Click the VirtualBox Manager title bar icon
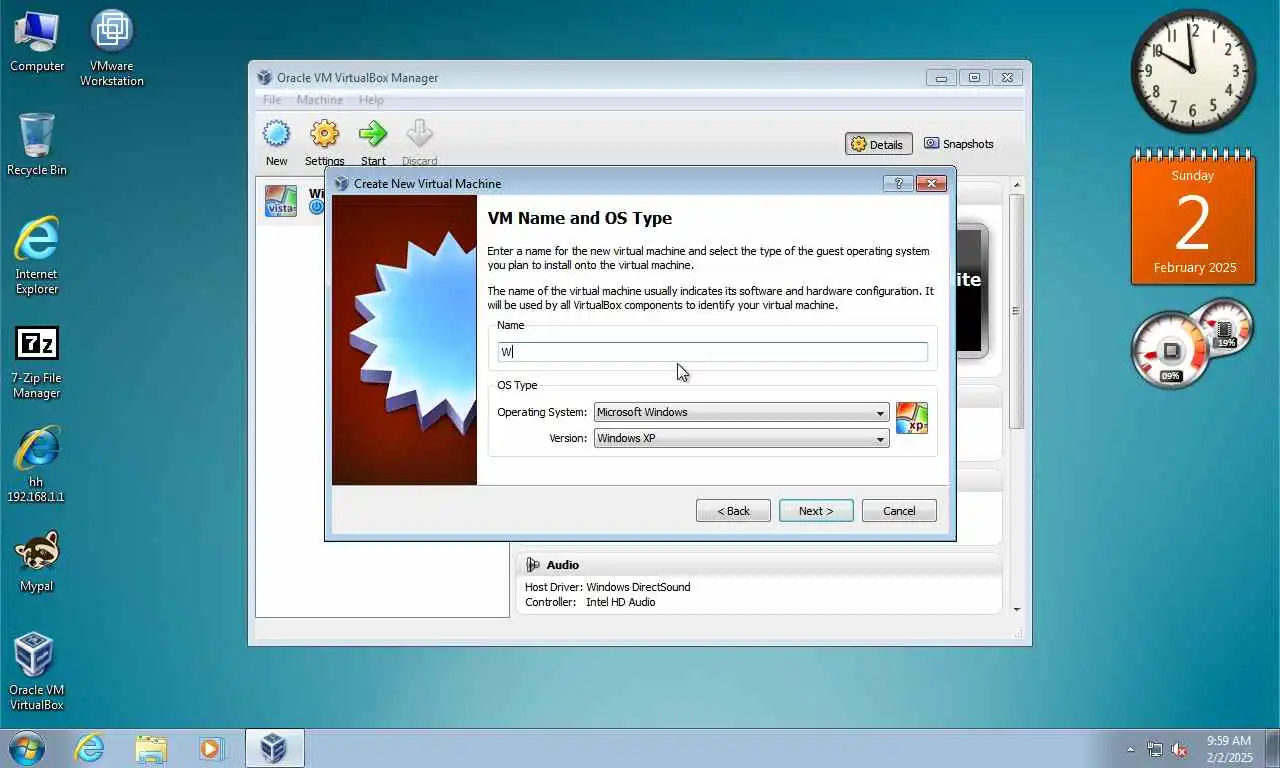Image resolution: width=1280 pixels, height=768 pixels. 264,78
